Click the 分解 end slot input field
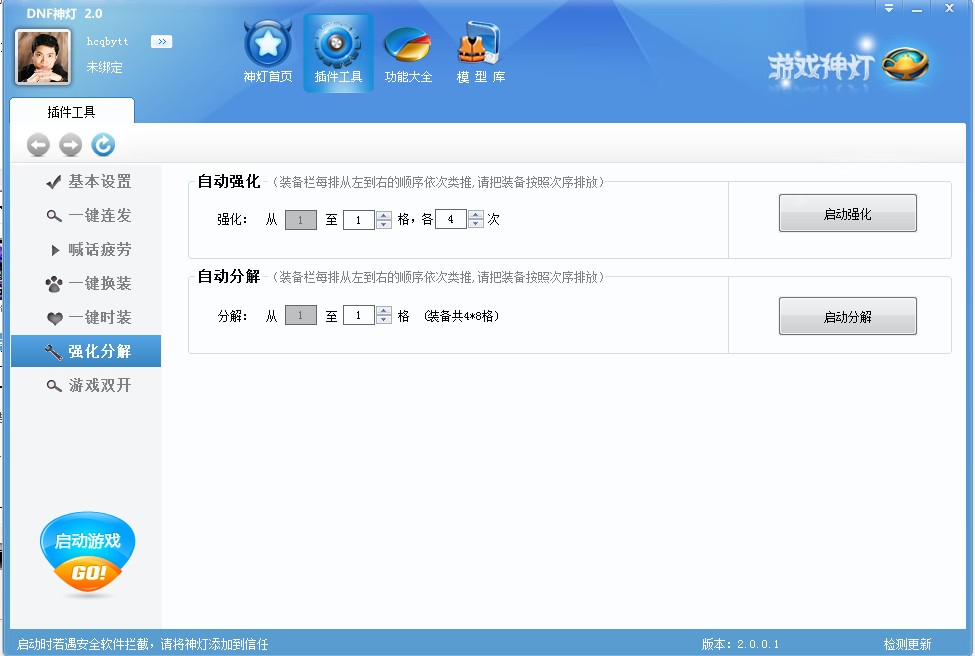The image size is (975, 656). [x=359, y=315]
